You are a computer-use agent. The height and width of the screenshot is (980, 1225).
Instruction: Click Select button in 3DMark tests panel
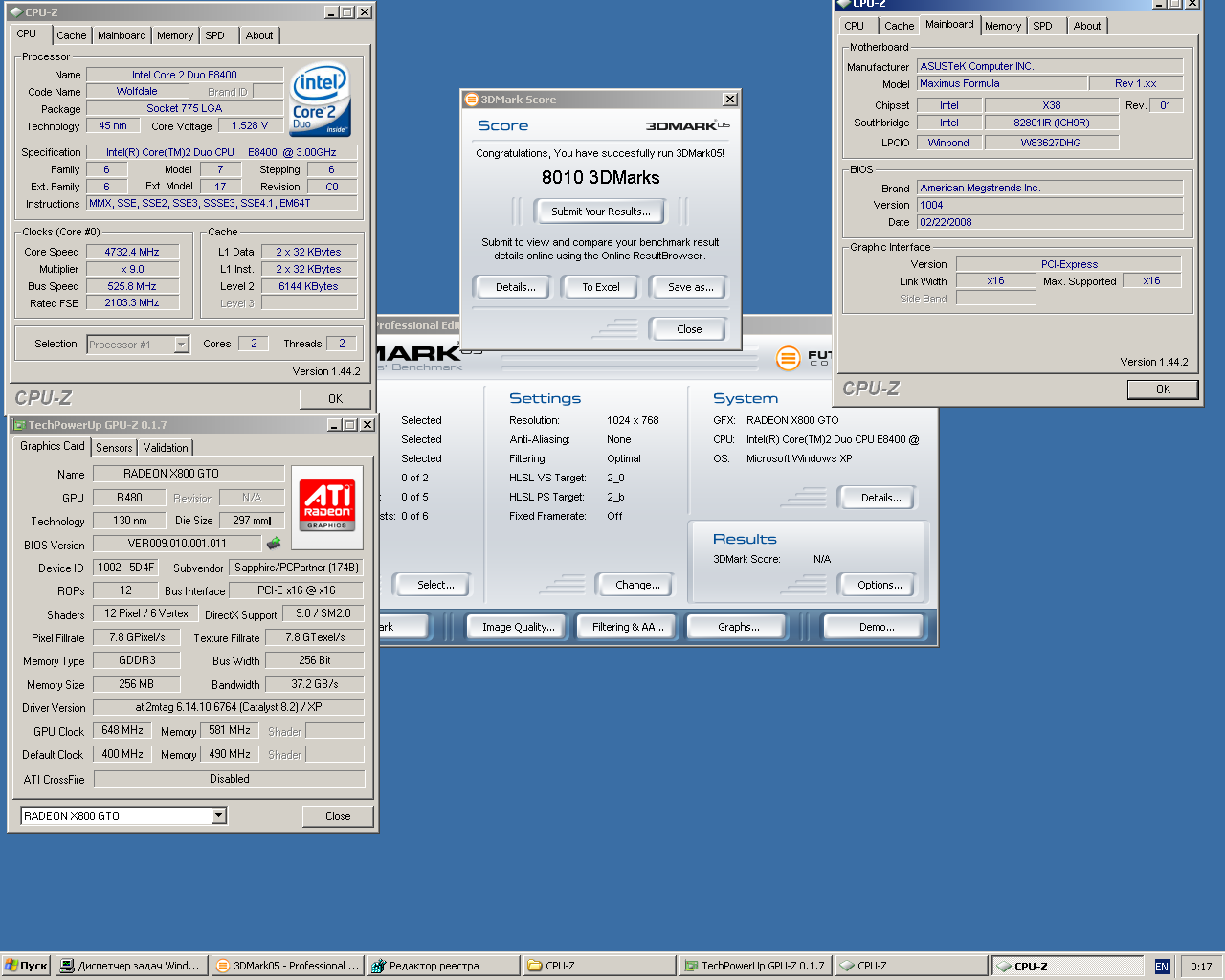(435, 585)
